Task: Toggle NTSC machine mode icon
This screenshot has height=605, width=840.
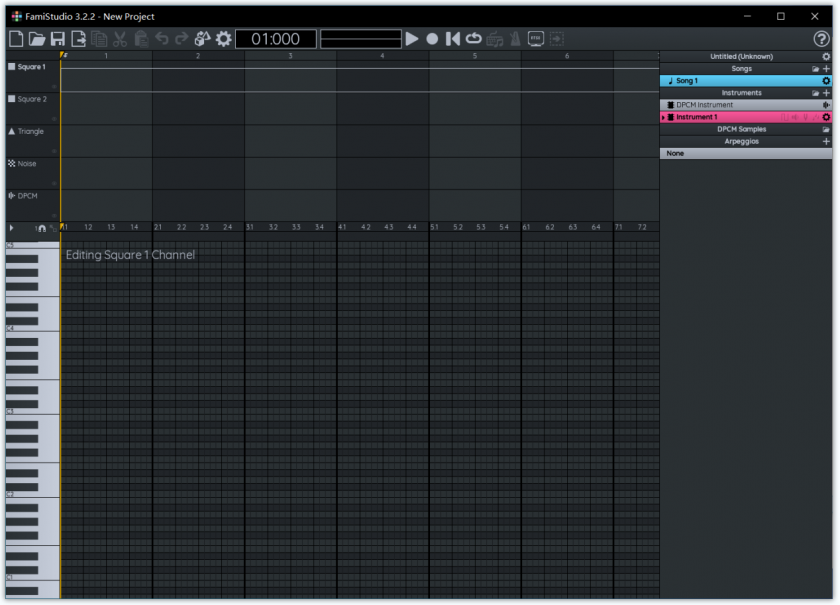Action: tap(536, 39)
